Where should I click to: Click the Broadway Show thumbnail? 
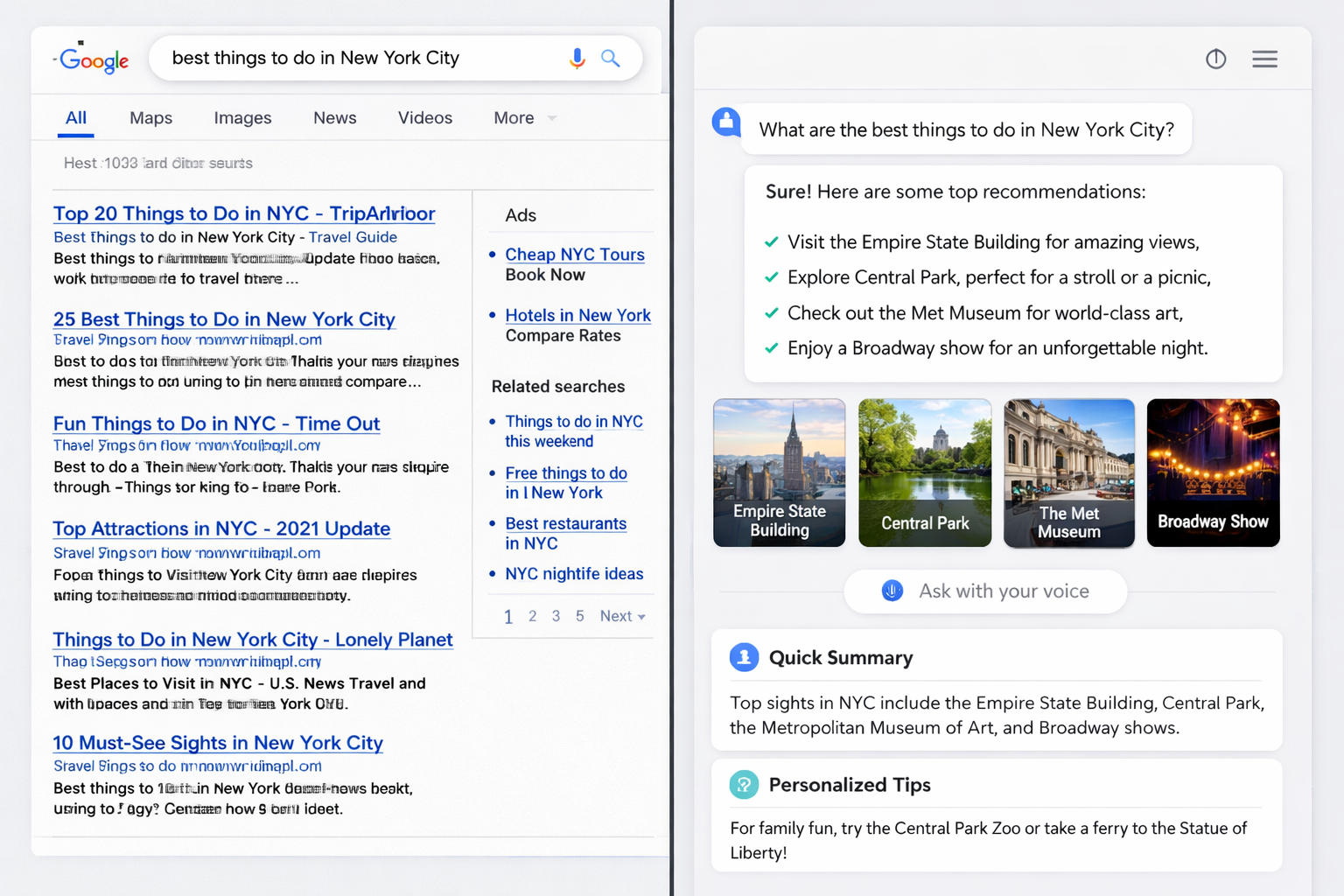tap(1214, 472)
